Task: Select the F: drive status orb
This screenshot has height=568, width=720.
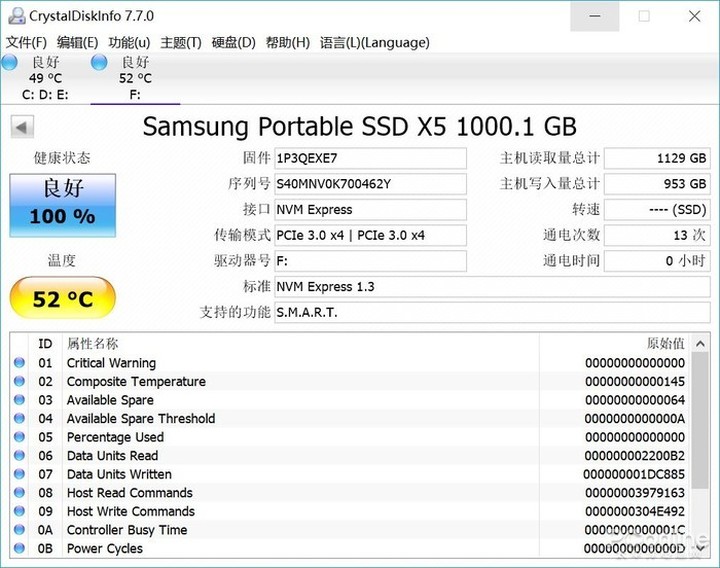Action: pyautogui.click(x=99, y=63)
